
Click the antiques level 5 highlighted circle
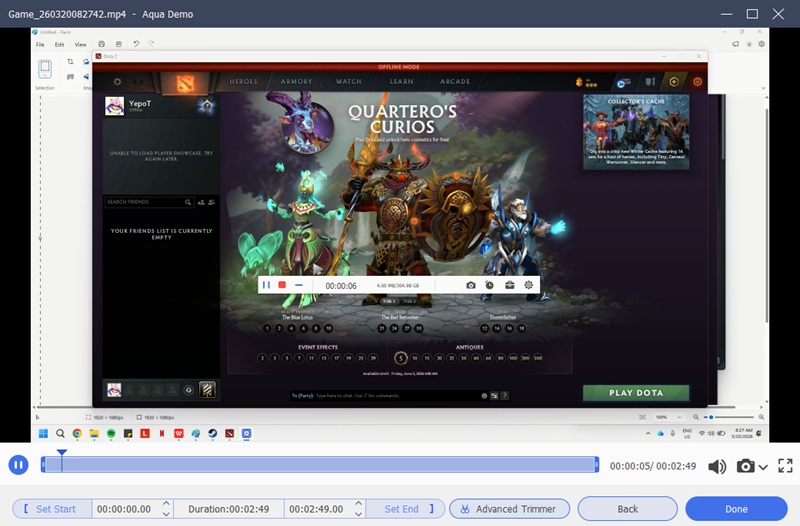coord(401,358)
